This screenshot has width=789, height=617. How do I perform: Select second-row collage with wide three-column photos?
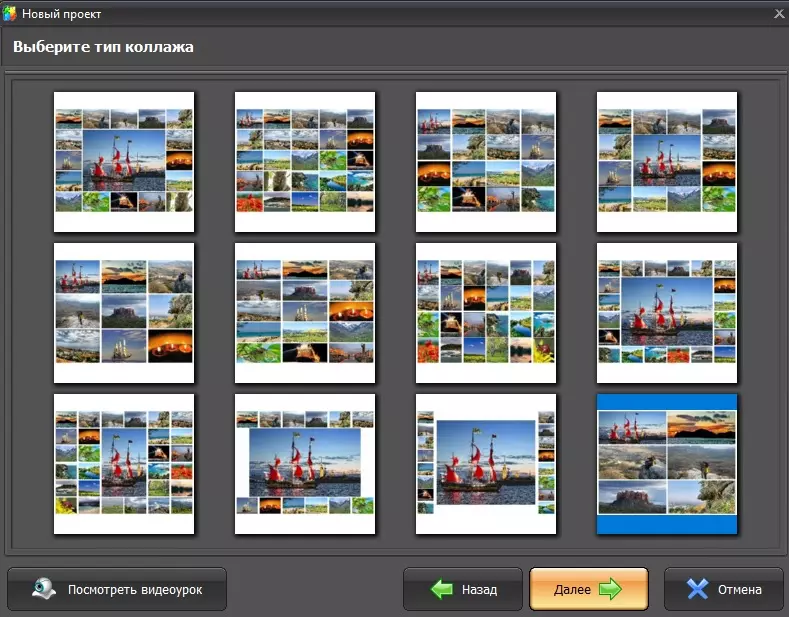(x=305, y=313)
